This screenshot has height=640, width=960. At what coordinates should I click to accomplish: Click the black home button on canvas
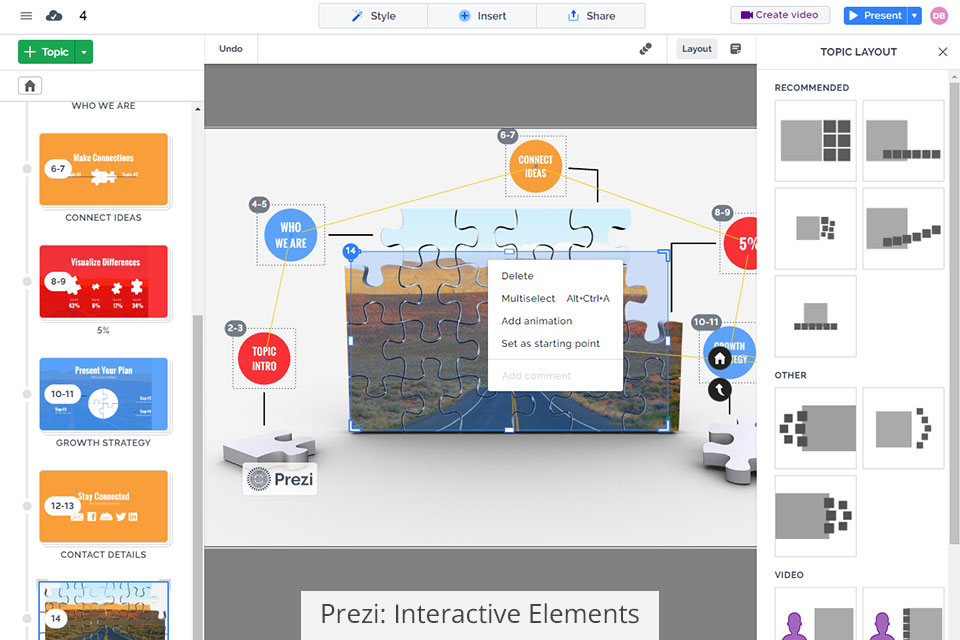click(x=720, y=359)
